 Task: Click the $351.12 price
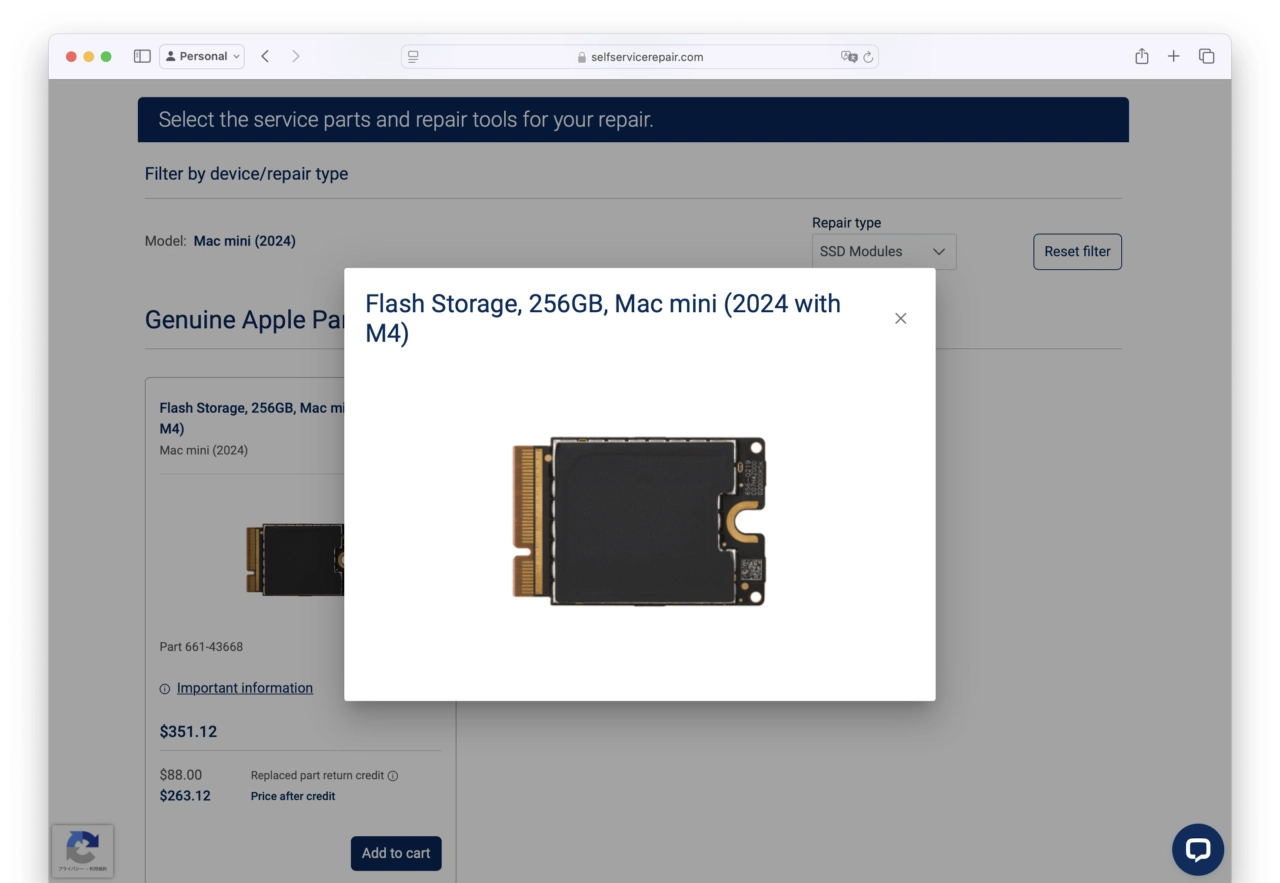coord(188,732)
